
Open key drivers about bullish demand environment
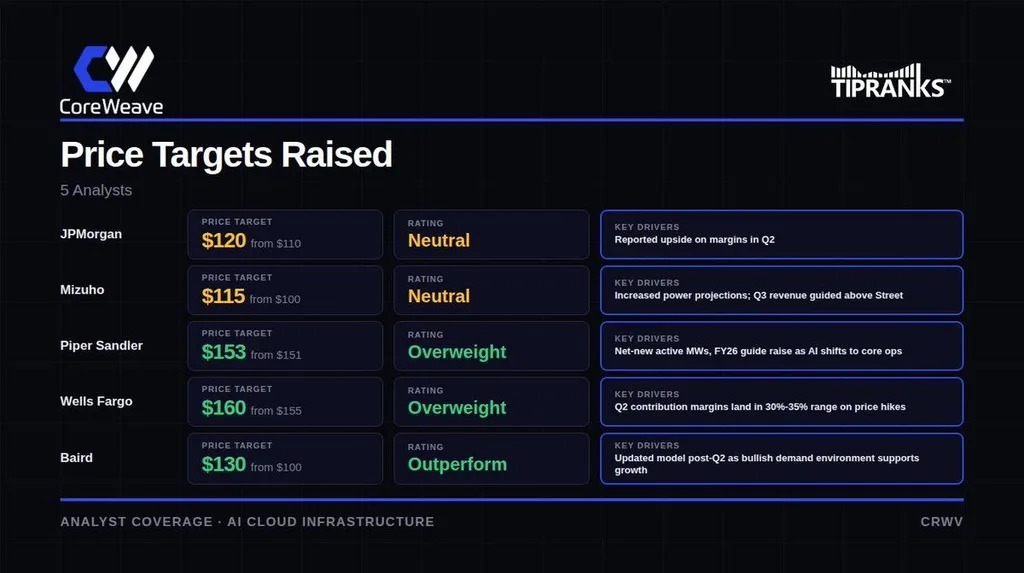(x=782, y=459)
